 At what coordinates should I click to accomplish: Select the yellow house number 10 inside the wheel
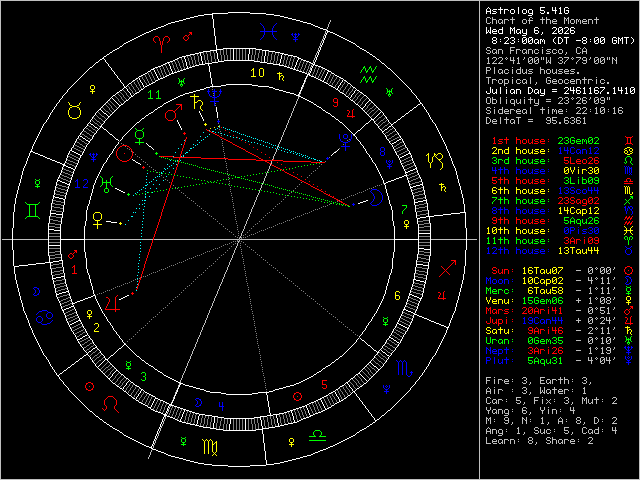pyautogui.click(x=257, y=73)
